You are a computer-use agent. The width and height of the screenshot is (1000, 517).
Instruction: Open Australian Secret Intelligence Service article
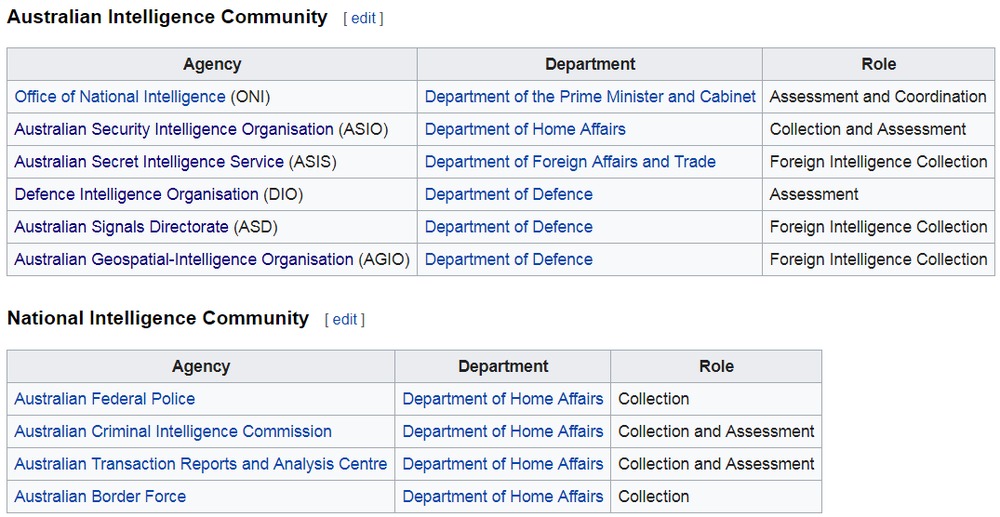[x=149, y=162]
